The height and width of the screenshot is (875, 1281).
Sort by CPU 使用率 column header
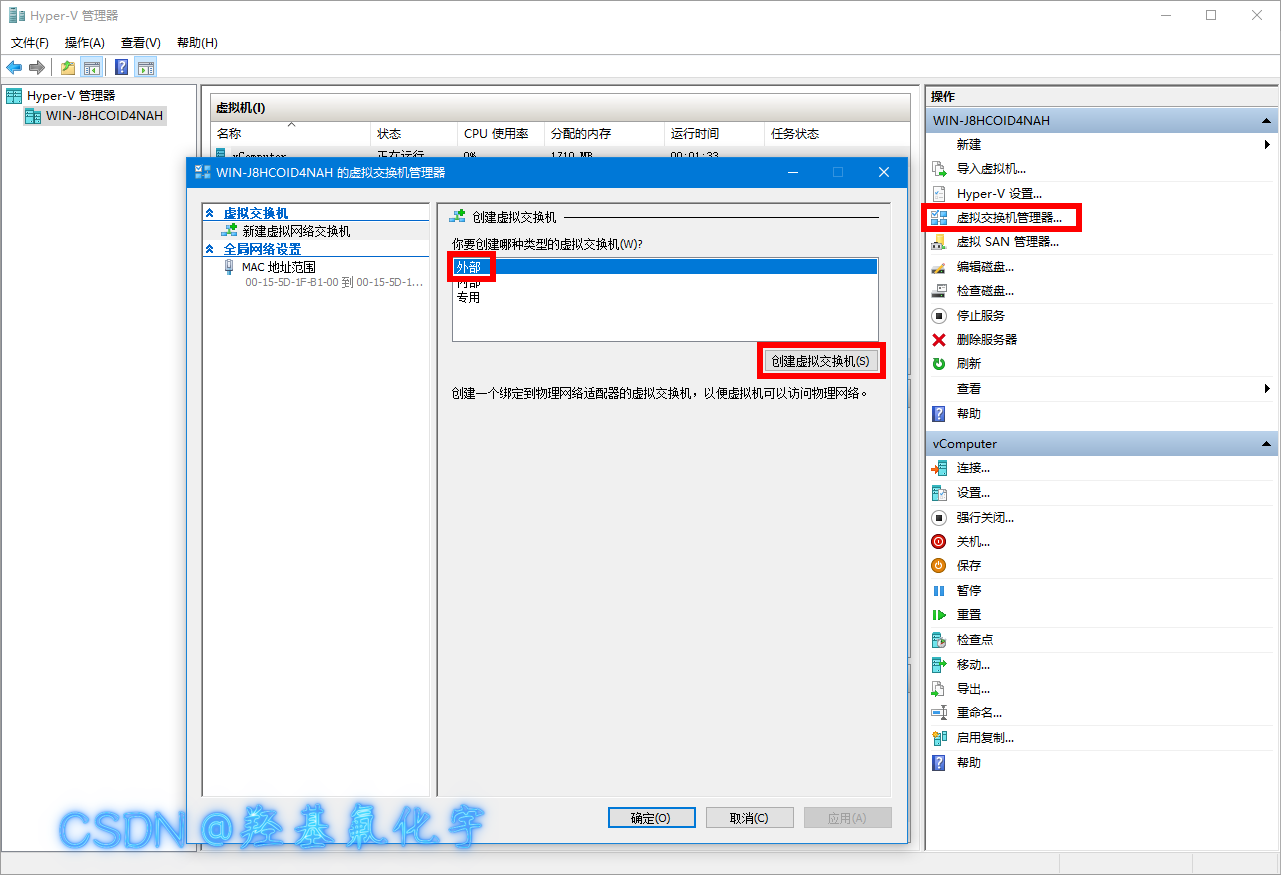500,133
